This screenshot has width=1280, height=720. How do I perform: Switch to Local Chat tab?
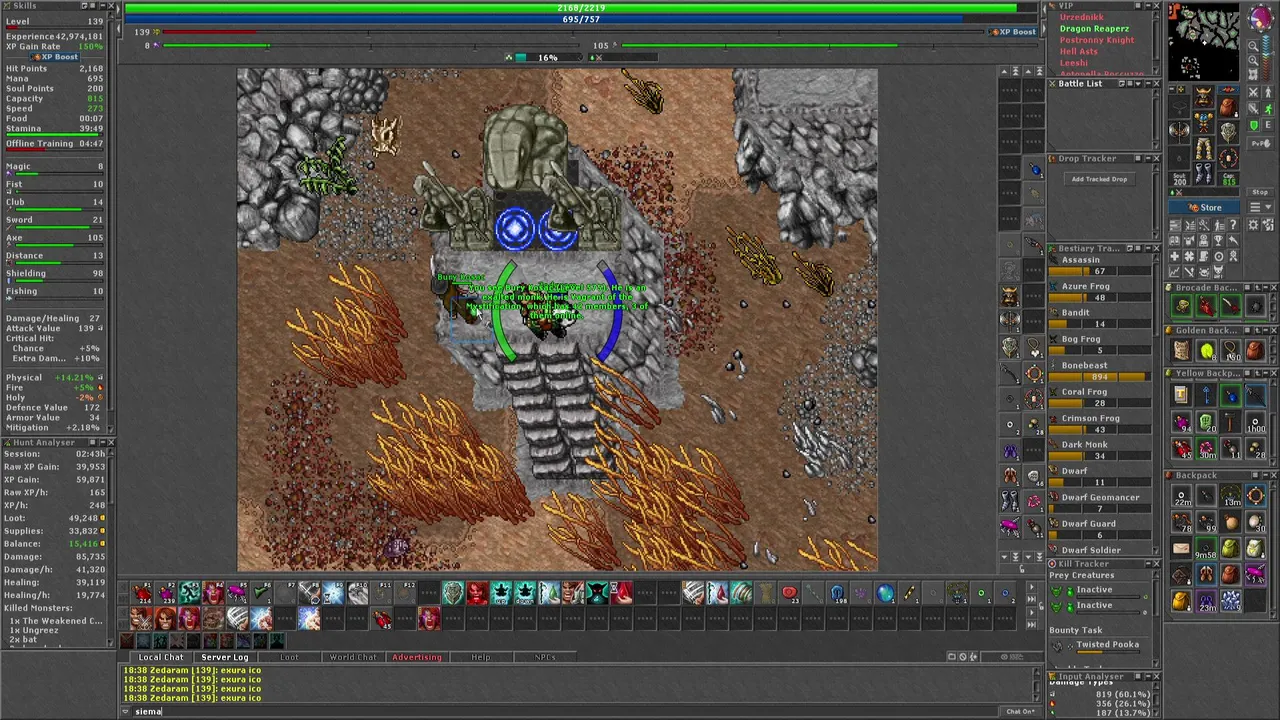(x=161, y=657)
